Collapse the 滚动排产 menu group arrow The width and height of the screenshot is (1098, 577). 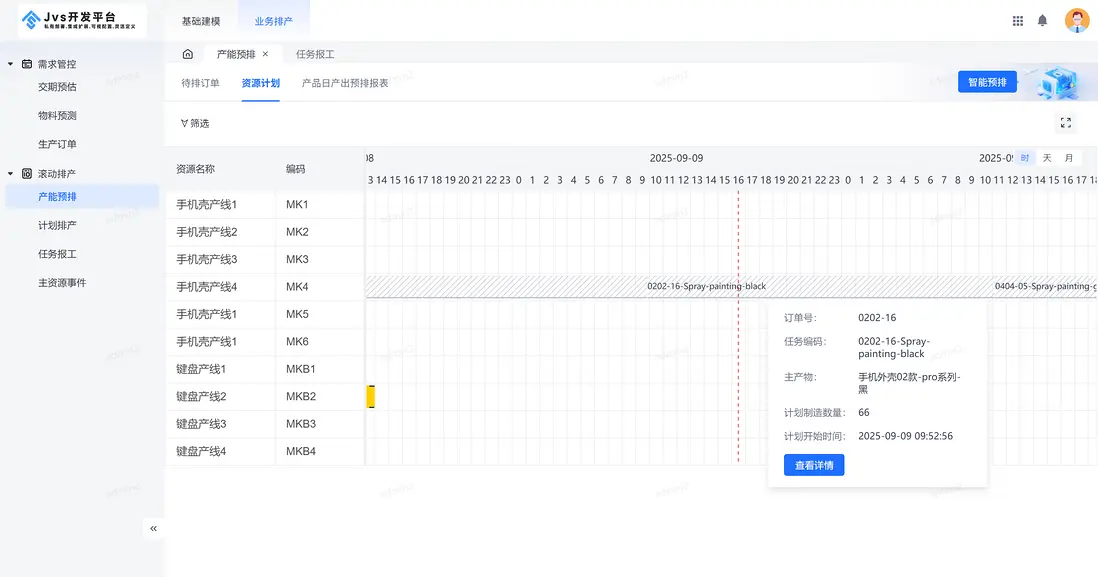[11, 174]
